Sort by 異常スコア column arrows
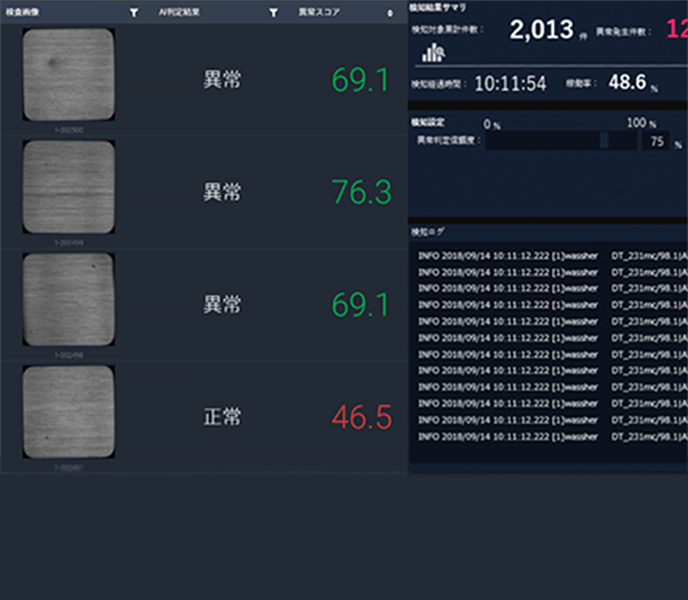The image size is (688, 600). click(390, 13)
